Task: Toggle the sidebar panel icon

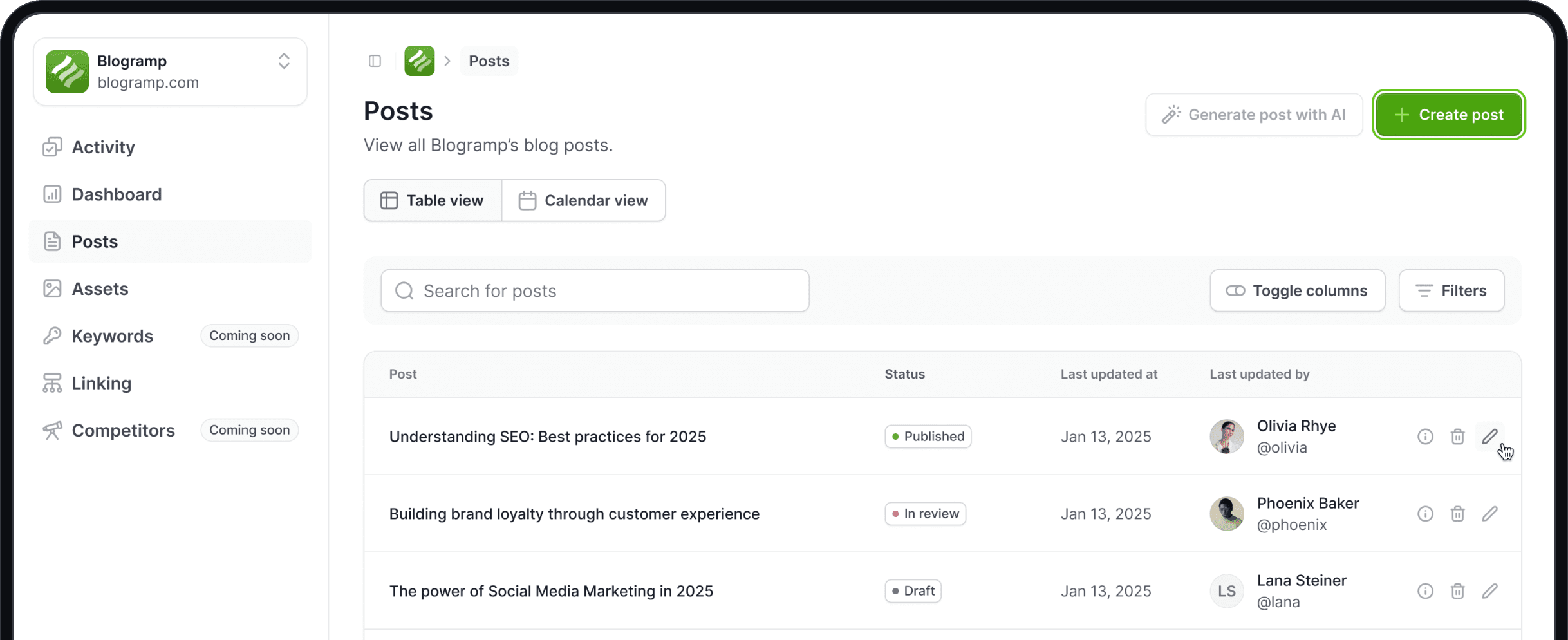Action: [x=375, y=61]
